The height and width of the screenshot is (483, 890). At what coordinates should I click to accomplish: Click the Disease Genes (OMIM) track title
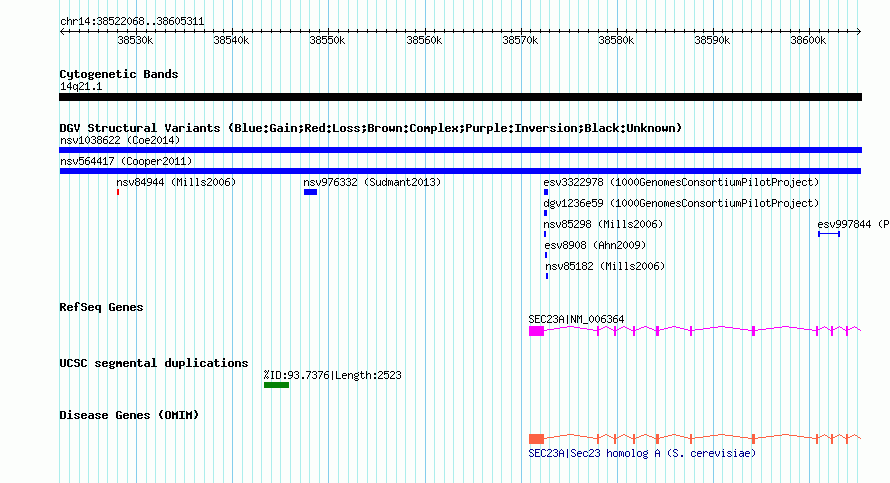tap(129, 415)
